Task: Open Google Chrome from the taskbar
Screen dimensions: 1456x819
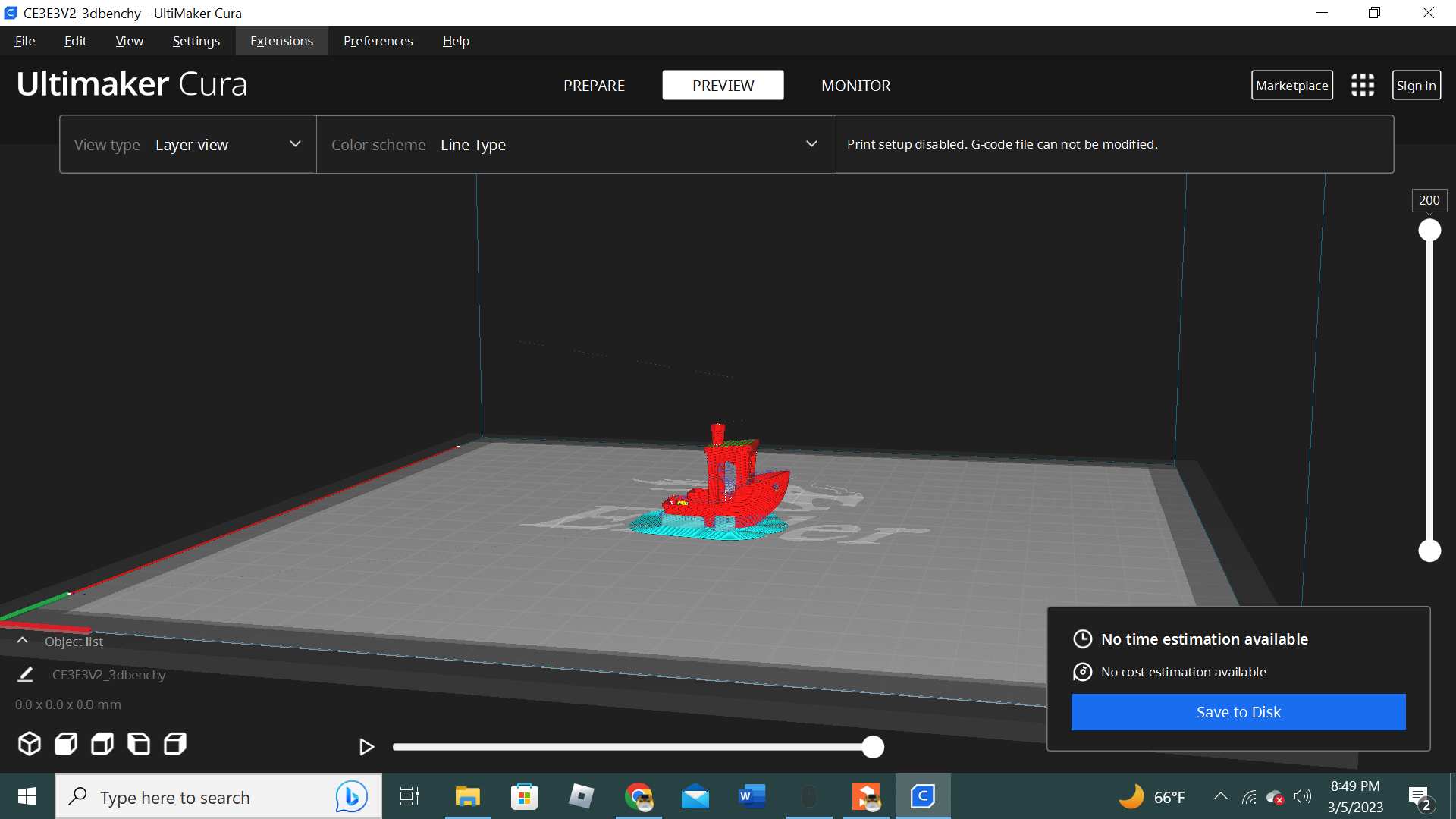Action: (x=639, y=796)
